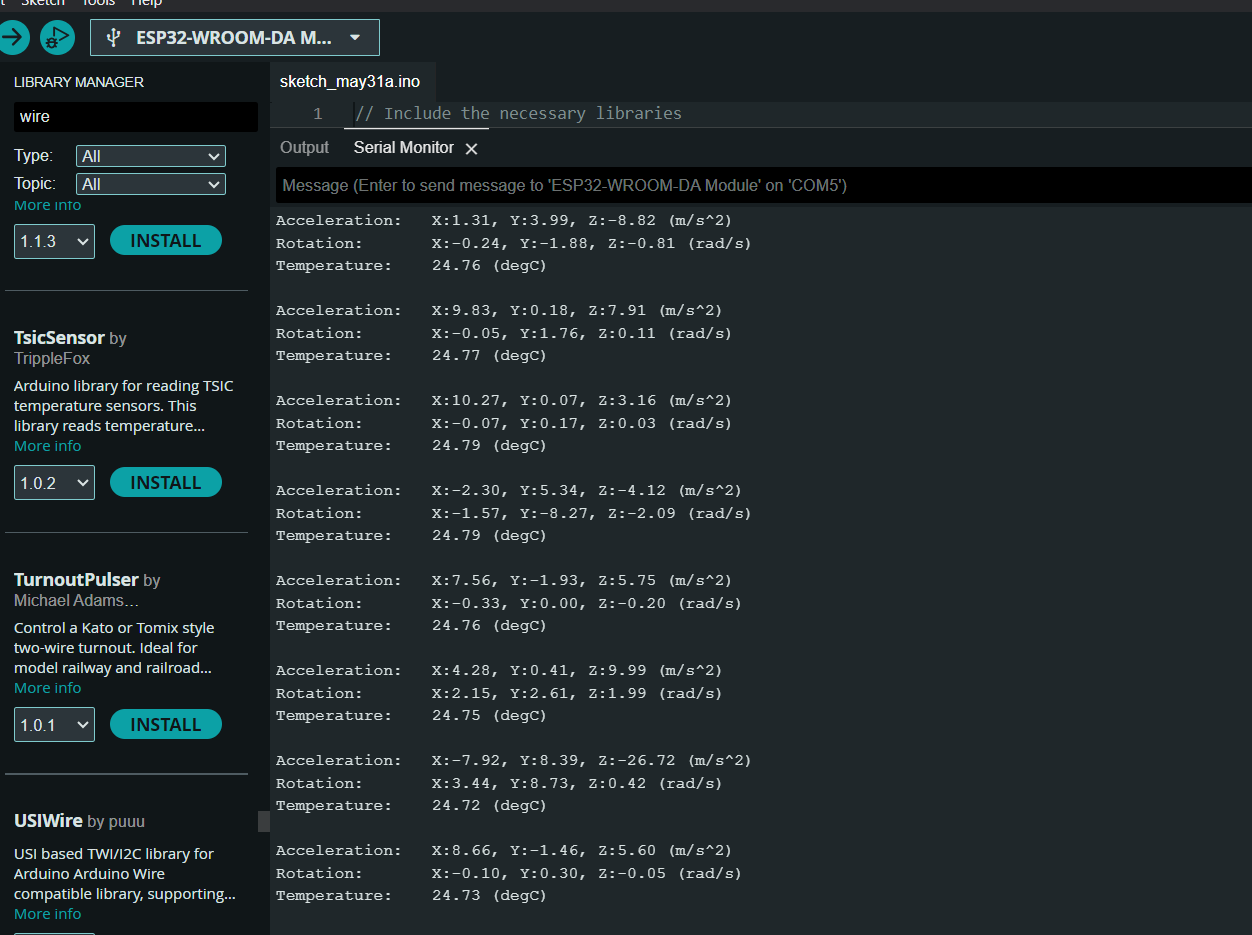Click the USIWire library title
Image resolution: width=1252 pixels, height=935 pixels.
click(x=48, y=821)
